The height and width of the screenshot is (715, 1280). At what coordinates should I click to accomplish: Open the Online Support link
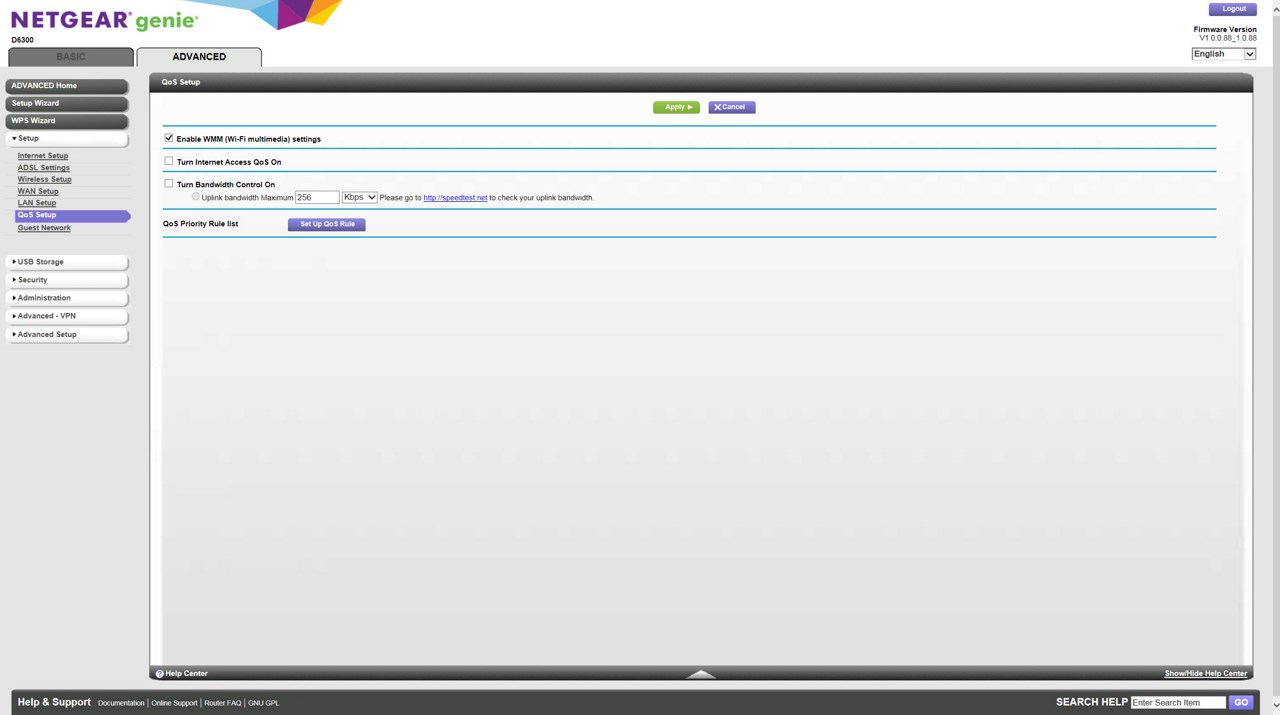(x=174, y=703)
